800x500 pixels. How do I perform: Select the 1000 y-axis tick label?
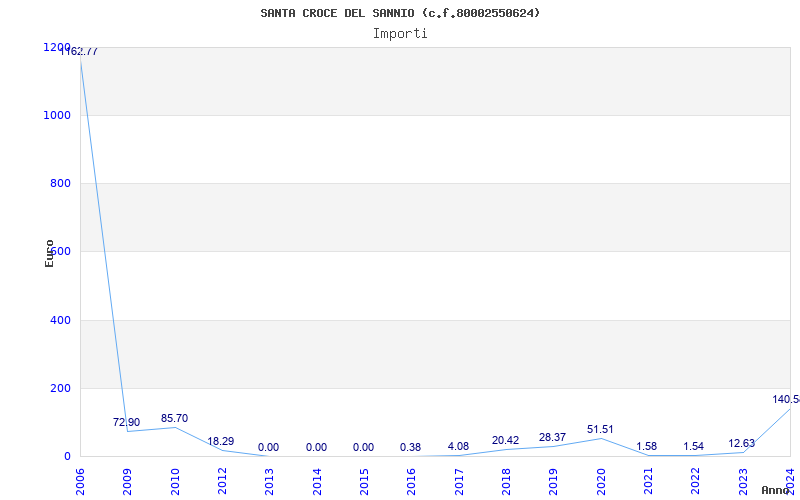click(x=57, y=115)
